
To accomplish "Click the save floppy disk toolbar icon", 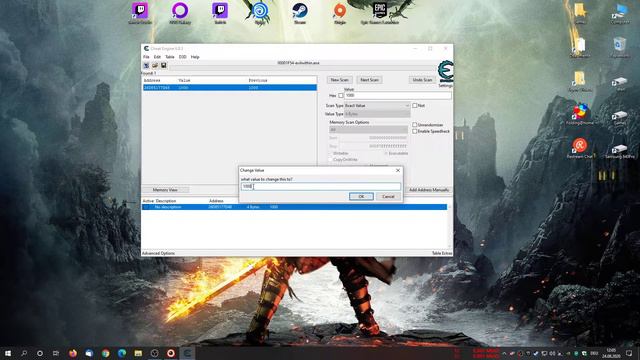I will coord(164,65).
